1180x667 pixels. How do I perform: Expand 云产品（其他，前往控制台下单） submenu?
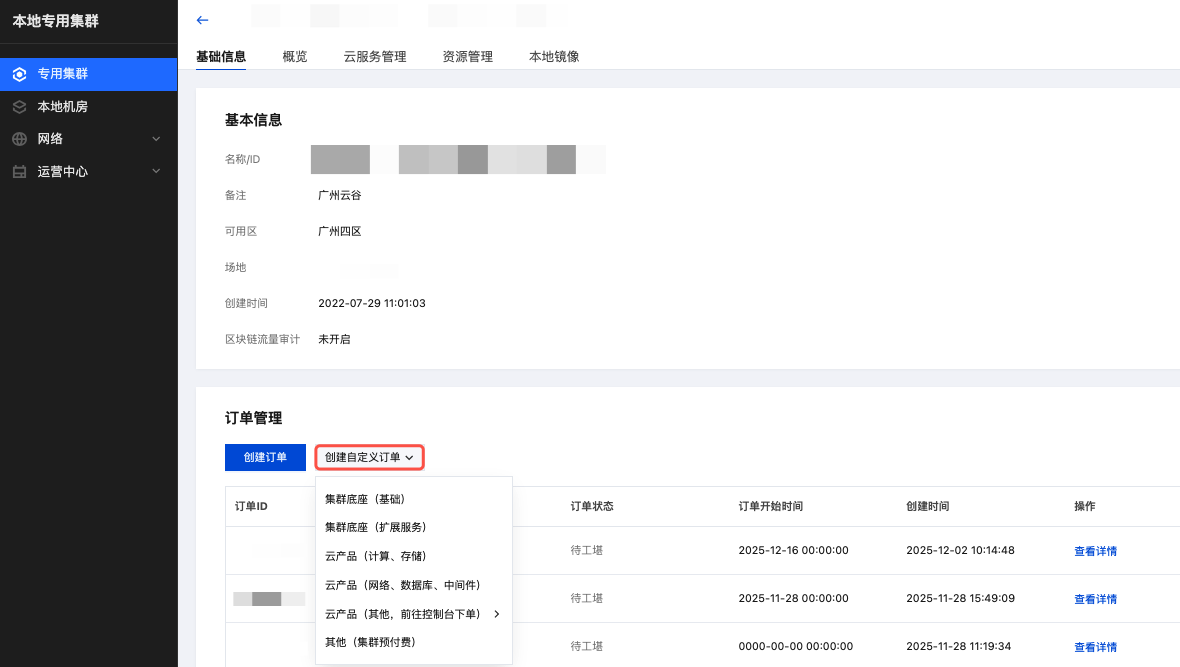click(496, 614)
